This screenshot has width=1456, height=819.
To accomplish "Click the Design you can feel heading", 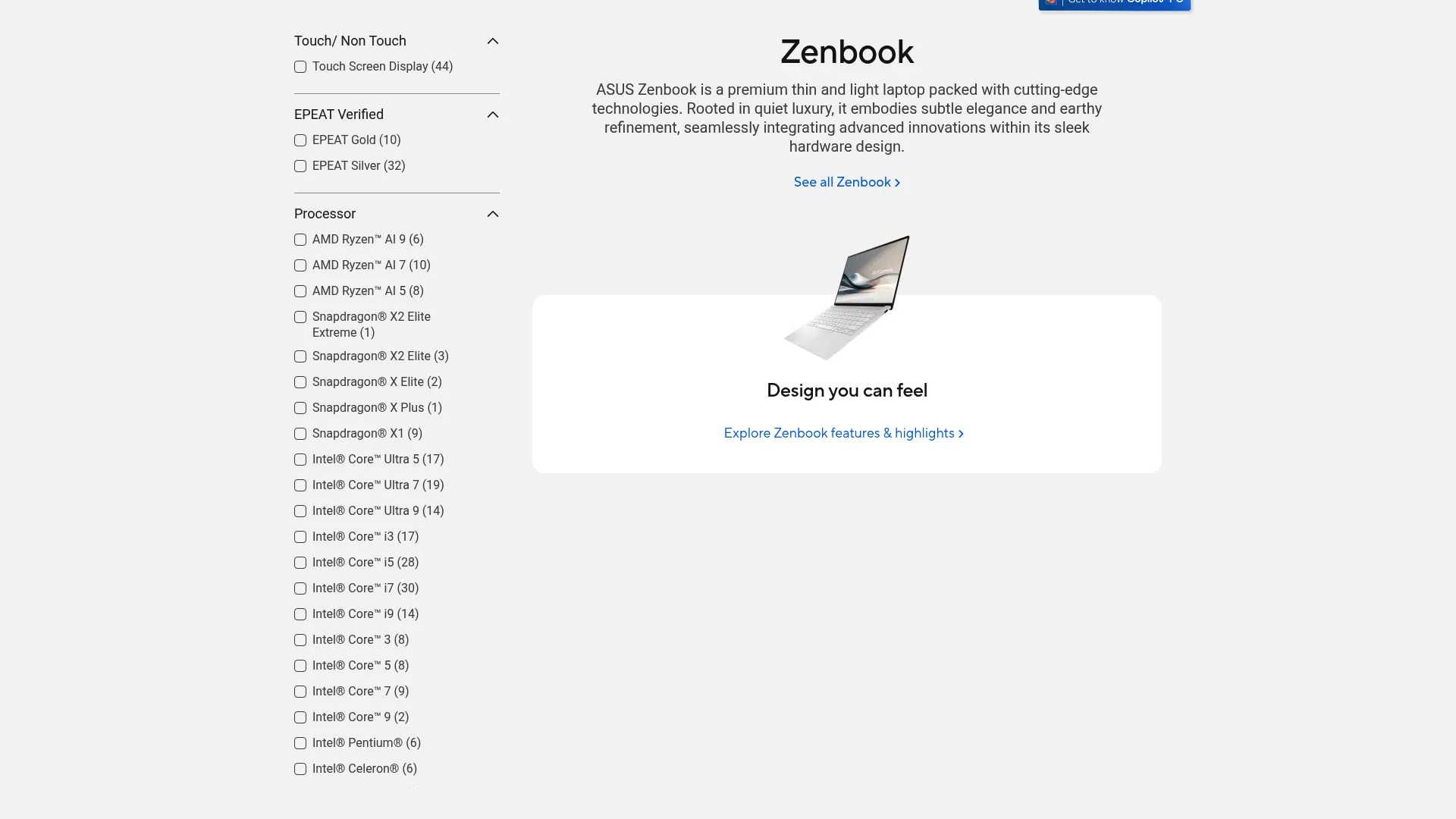I will 847,391.
